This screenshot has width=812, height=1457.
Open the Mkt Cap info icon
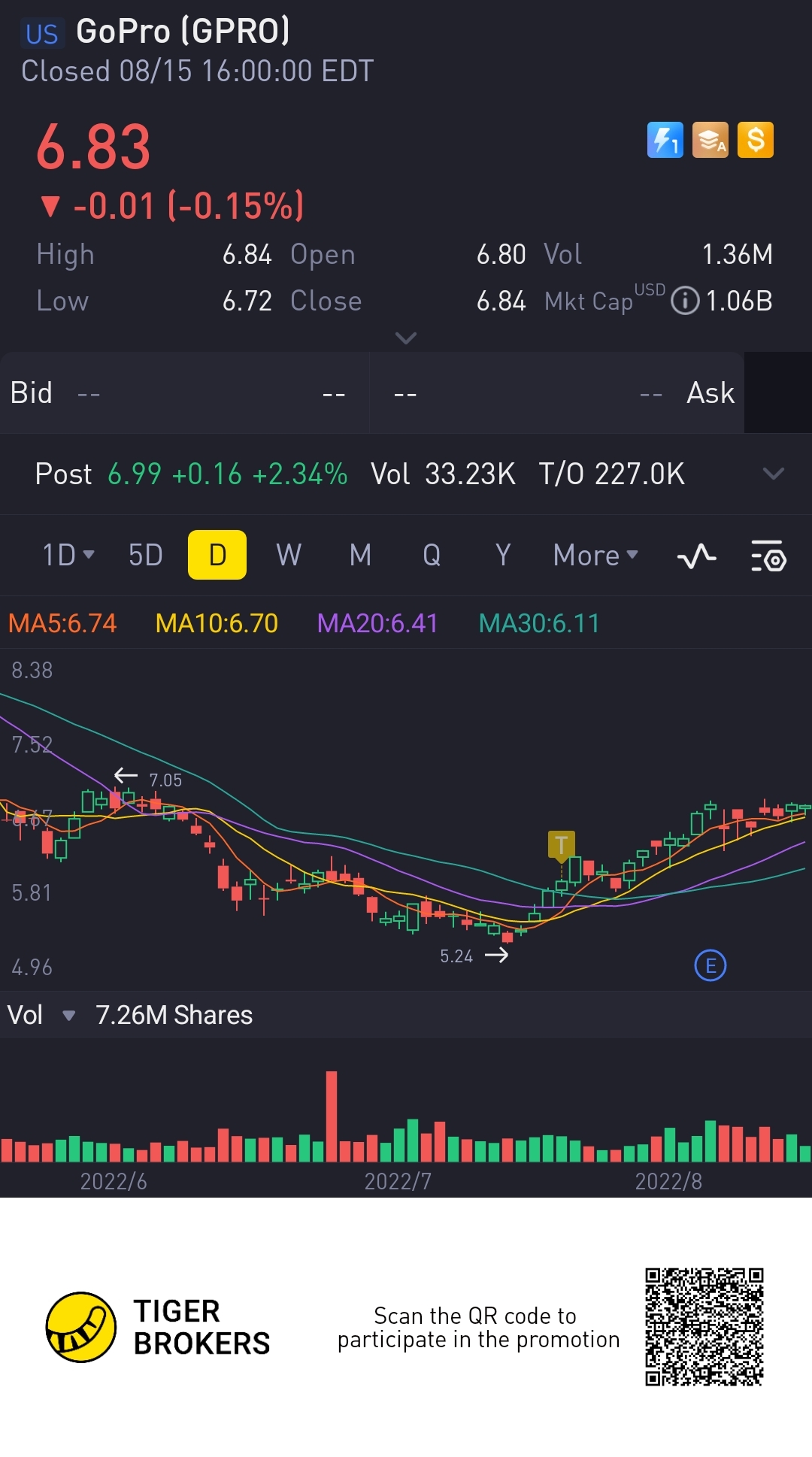point(685,301)
